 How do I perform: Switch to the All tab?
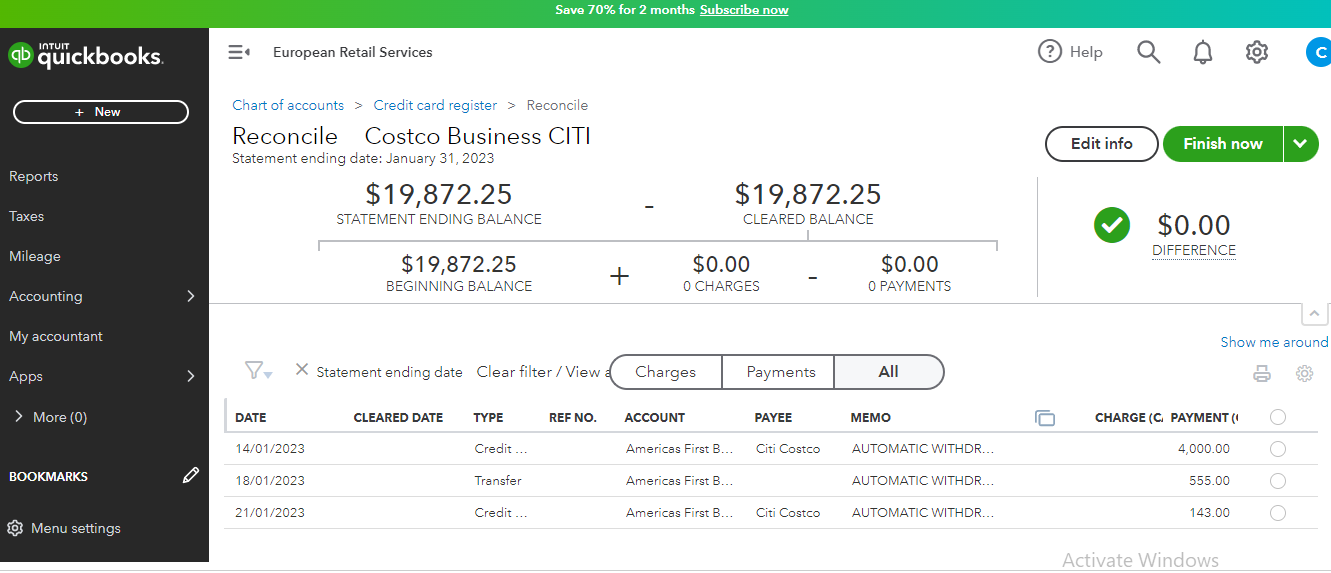889,372
